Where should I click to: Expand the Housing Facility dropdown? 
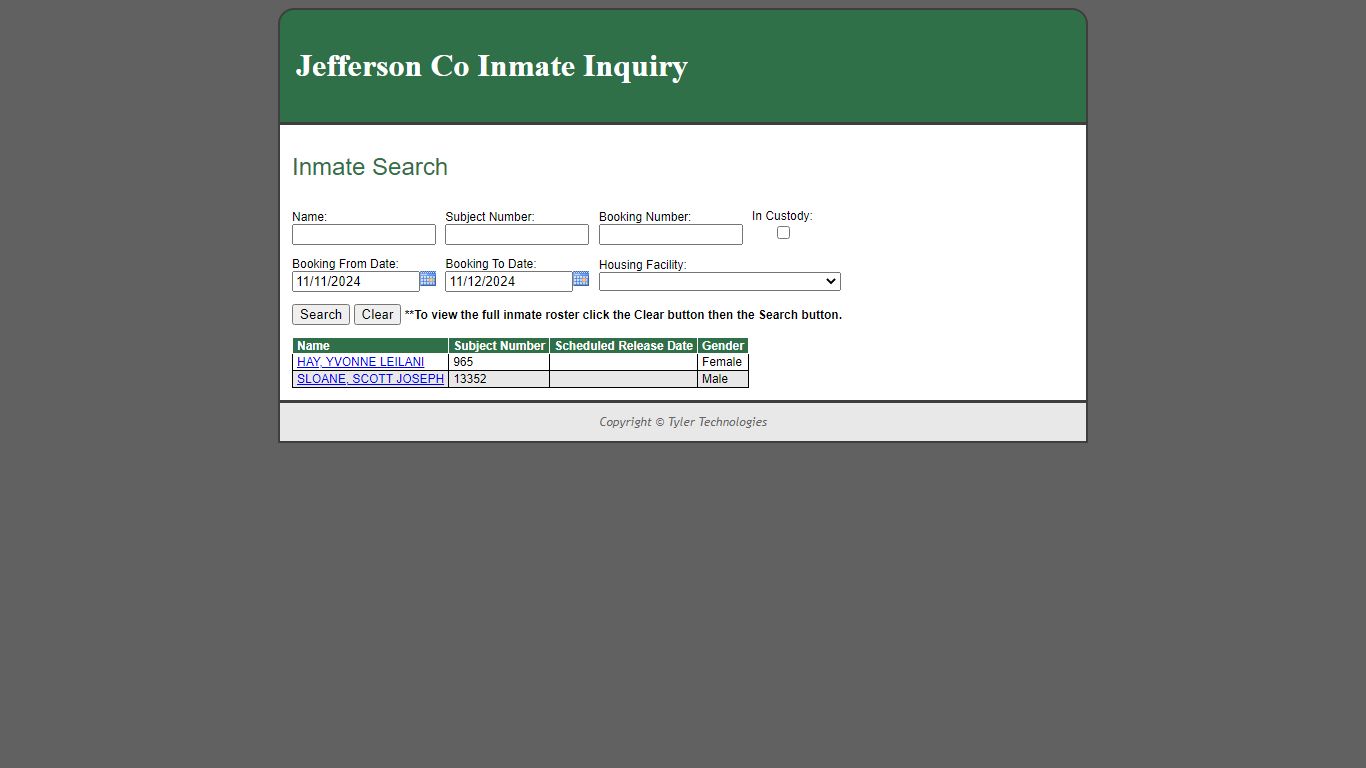pos(720,282)
